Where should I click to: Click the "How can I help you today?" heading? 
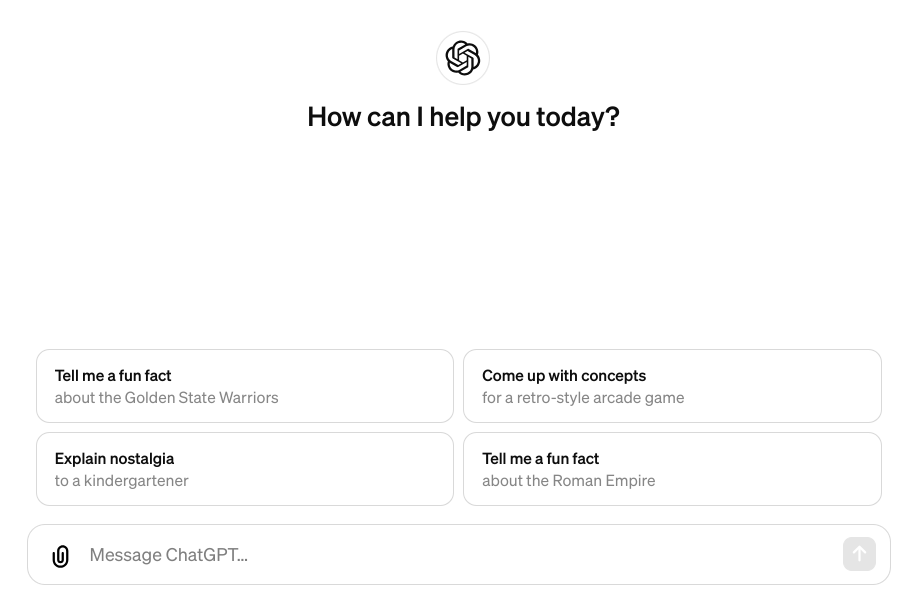coord(463,117)
